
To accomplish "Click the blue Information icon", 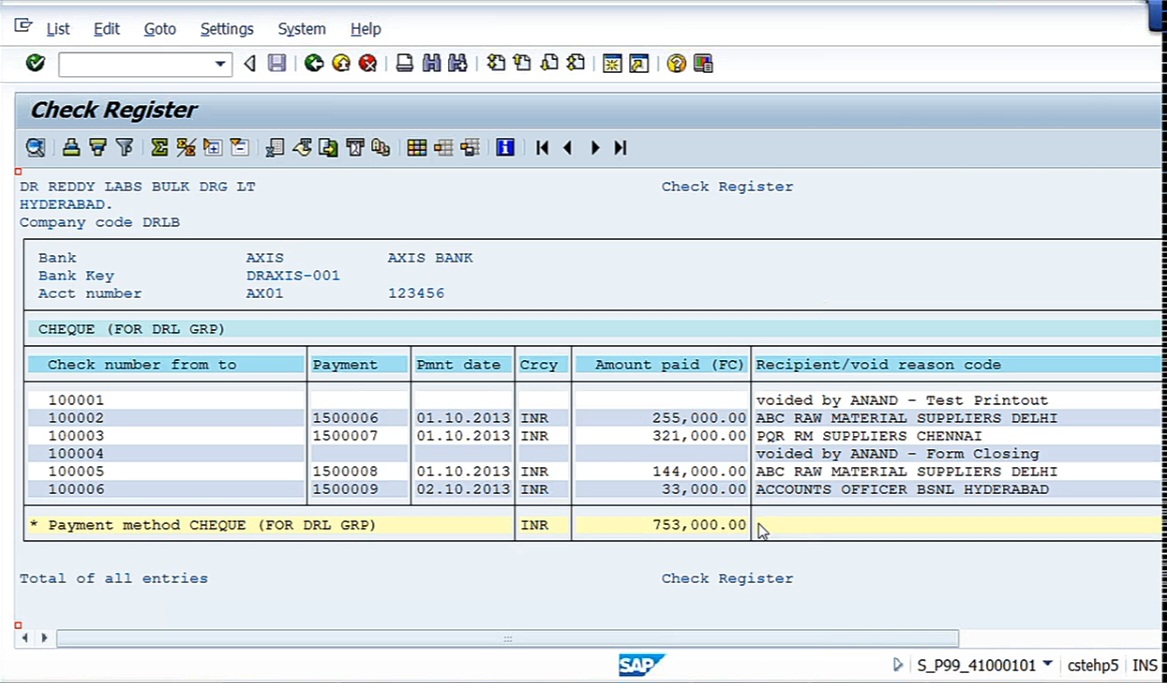I will coord(505,147).
